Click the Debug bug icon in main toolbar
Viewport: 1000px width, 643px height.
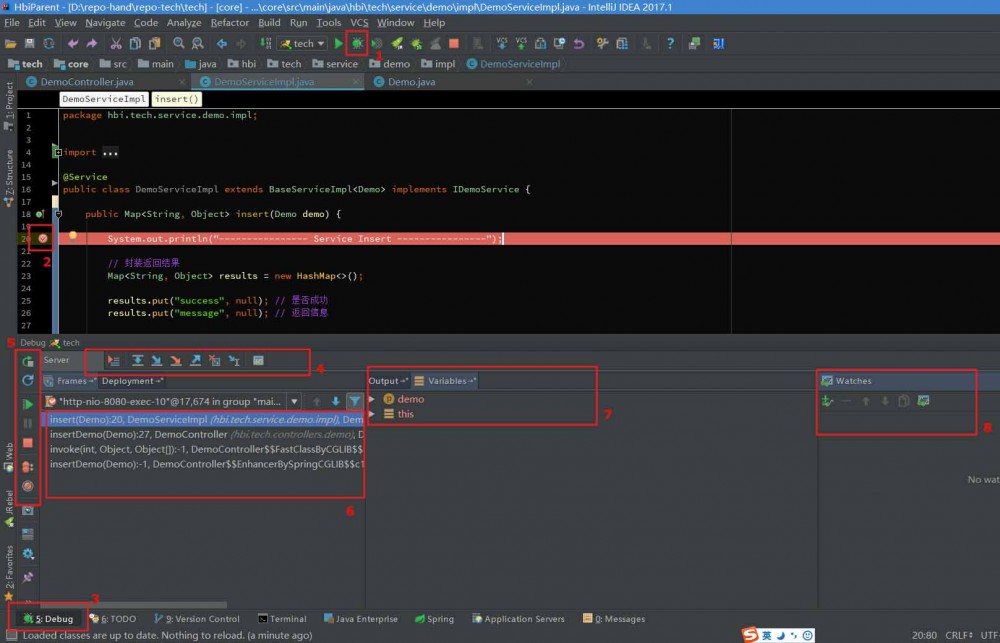pyautogui.click(x=357, y=43)
